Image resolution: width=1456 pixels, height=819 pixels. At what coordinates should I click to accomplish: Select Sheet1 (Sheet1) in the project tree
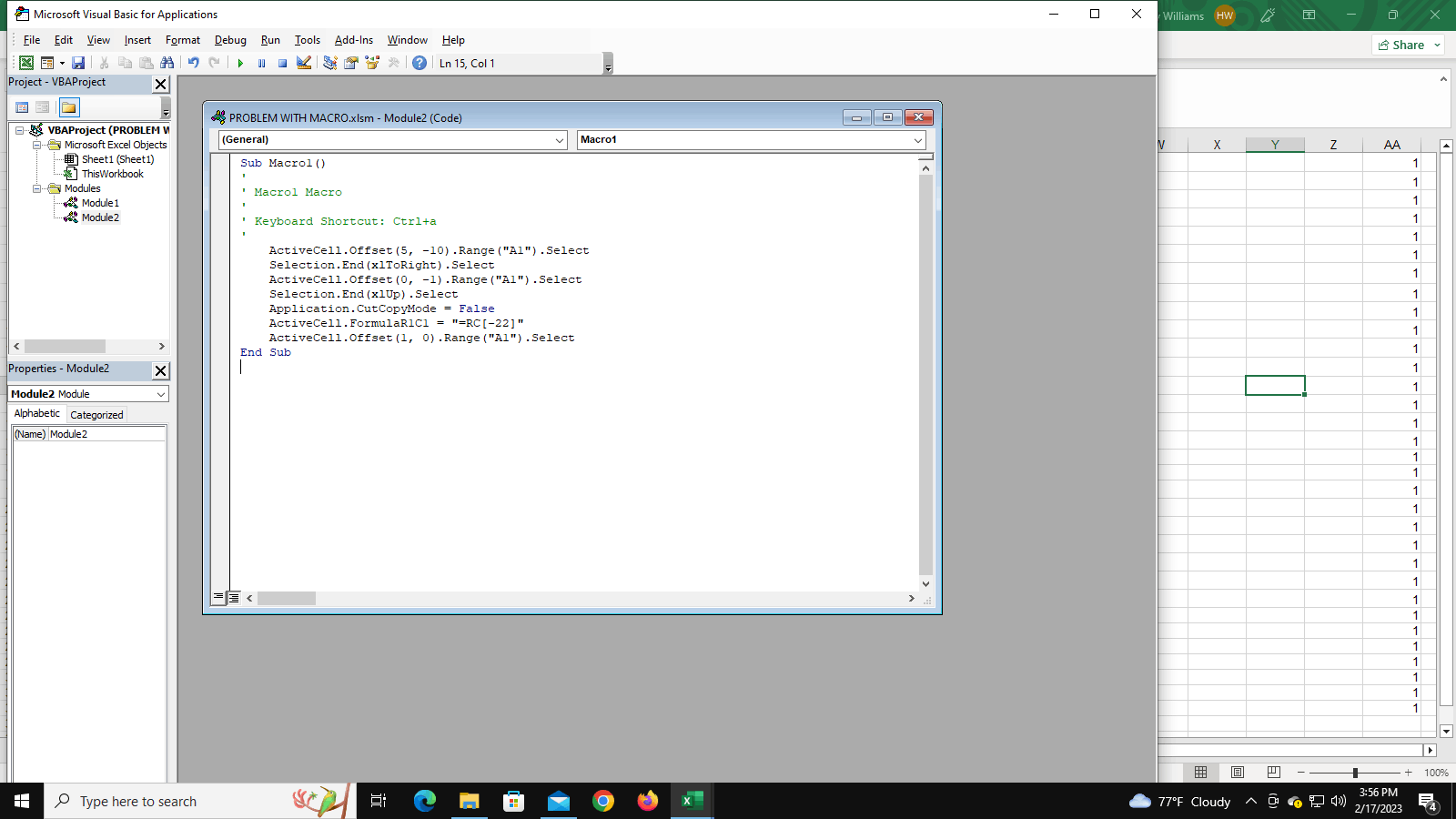[x=117, y=159]
